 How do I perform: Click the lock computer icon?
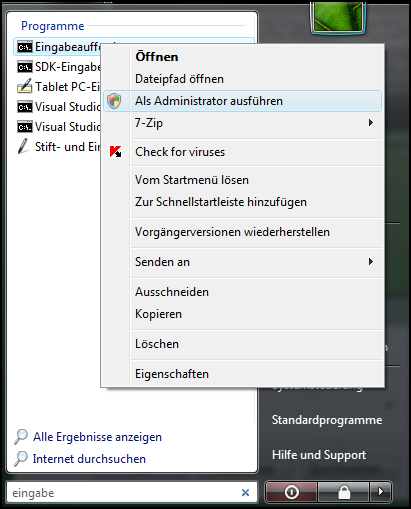tap(344, 492)
